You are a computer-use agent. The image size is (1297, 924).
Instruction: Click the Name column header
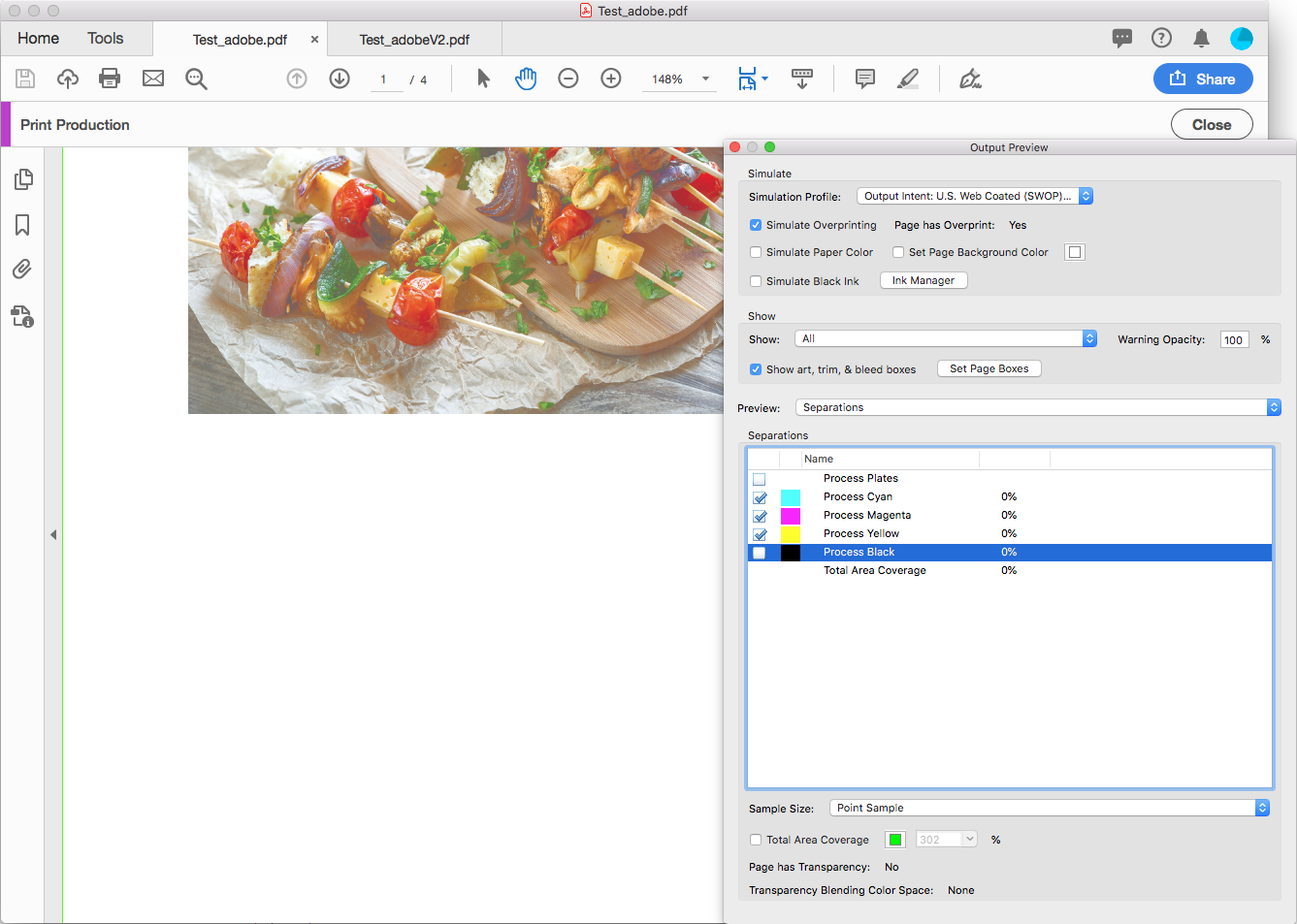click(890, 459)
